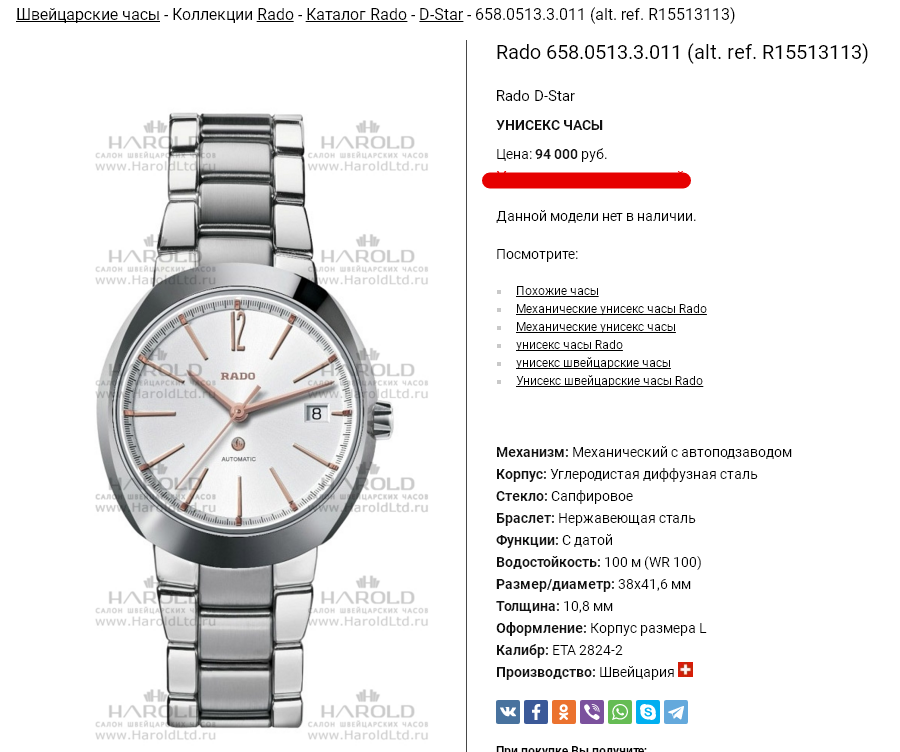
Task: Click the Rado D-Star watch image
Action: pos(246,420)
